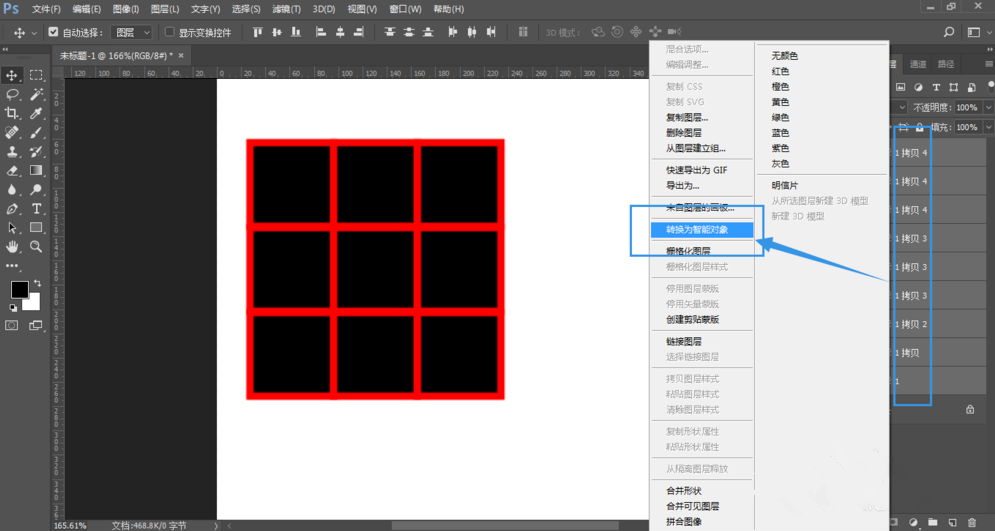Select the Eyedropper tool
Viewport: 995px width, 531px height.
36,113
